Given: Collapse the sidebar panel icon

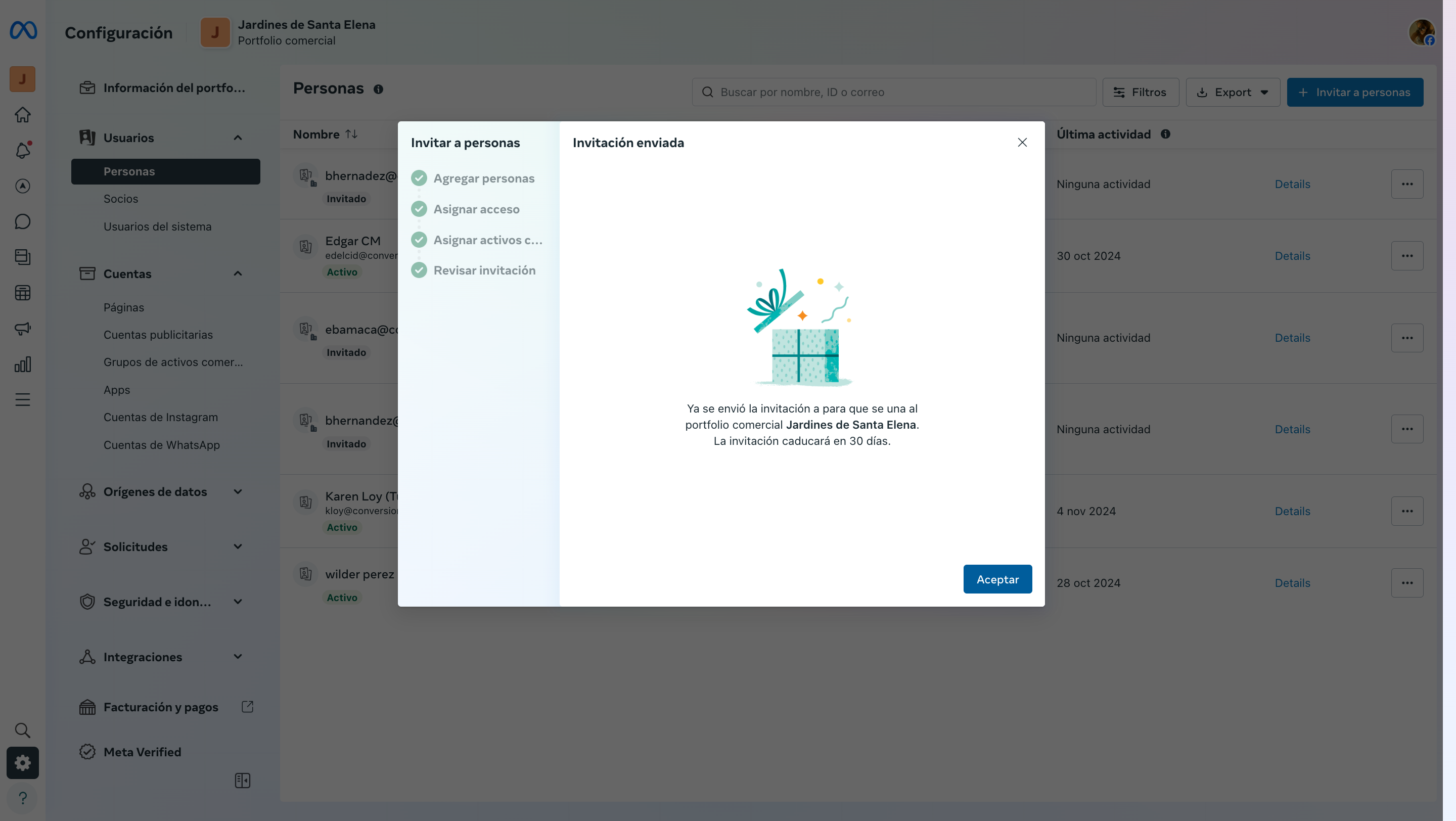Looking at the screenshot, I should [x=243, y=781].
